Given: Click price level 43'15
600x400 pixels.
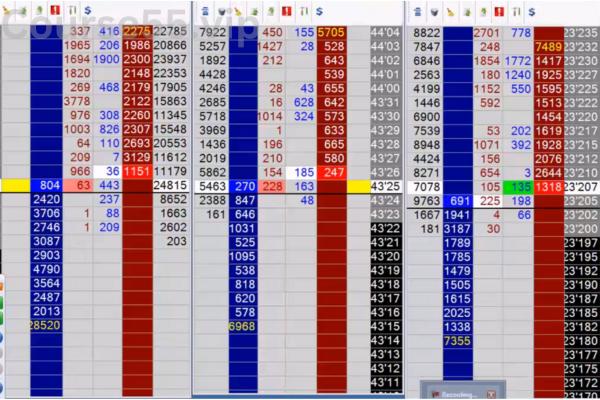Looking at the screenshot, I should pyautogui.click(x=386, y=327).
